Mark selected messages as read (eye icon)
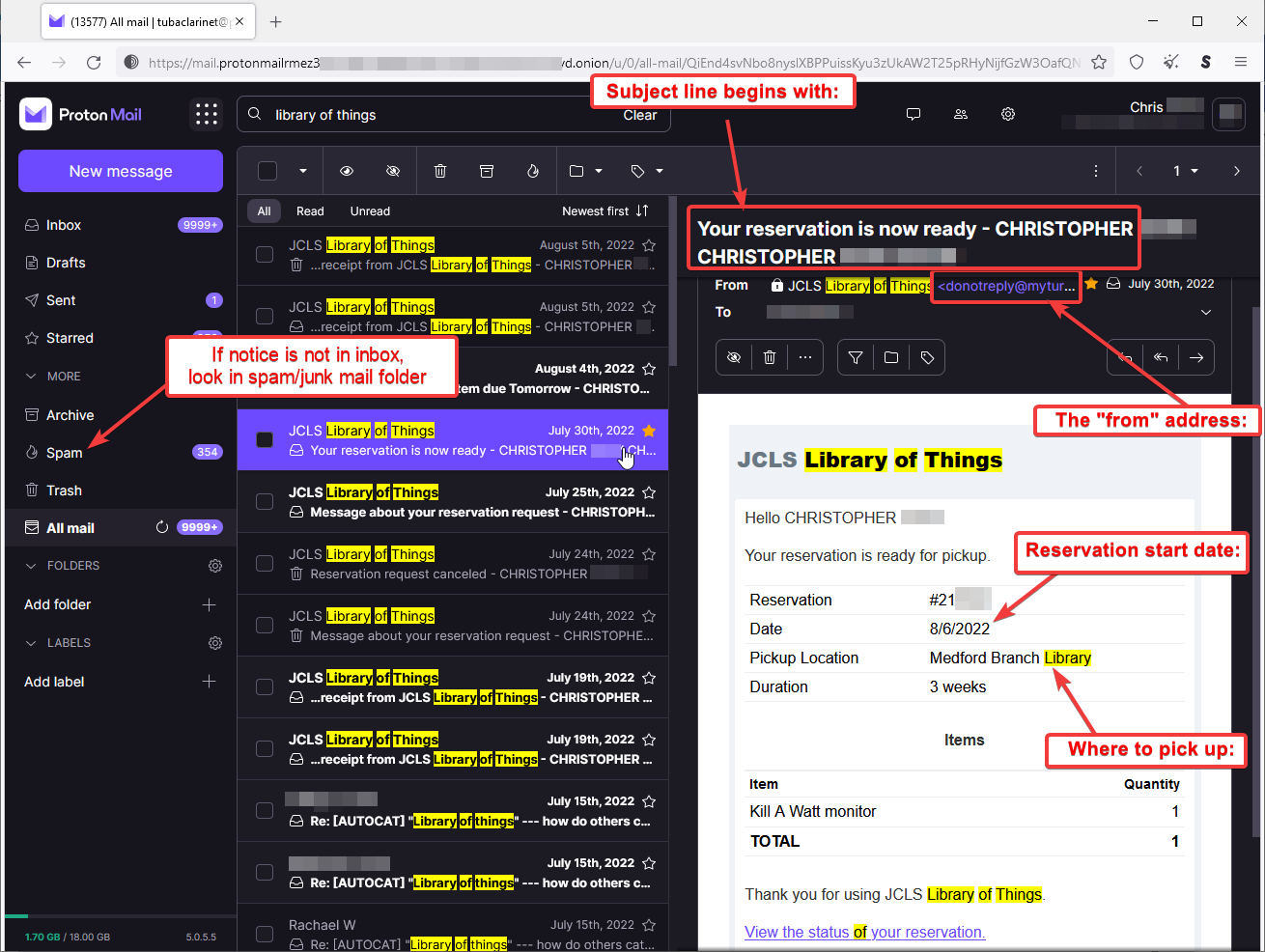The image size is (1265, 952). coord(347,171)
